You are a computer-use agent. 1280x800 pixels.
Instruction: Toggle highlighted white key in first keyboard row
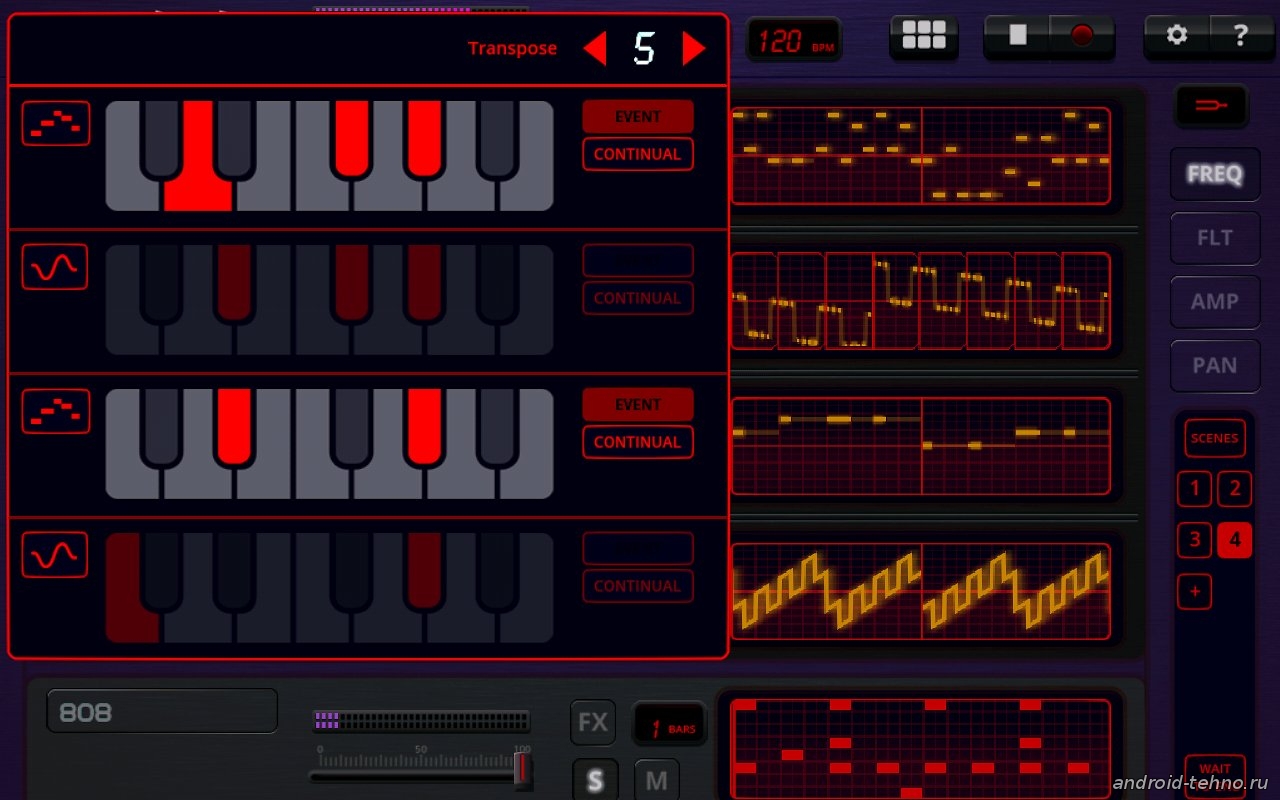coord(198,180)
